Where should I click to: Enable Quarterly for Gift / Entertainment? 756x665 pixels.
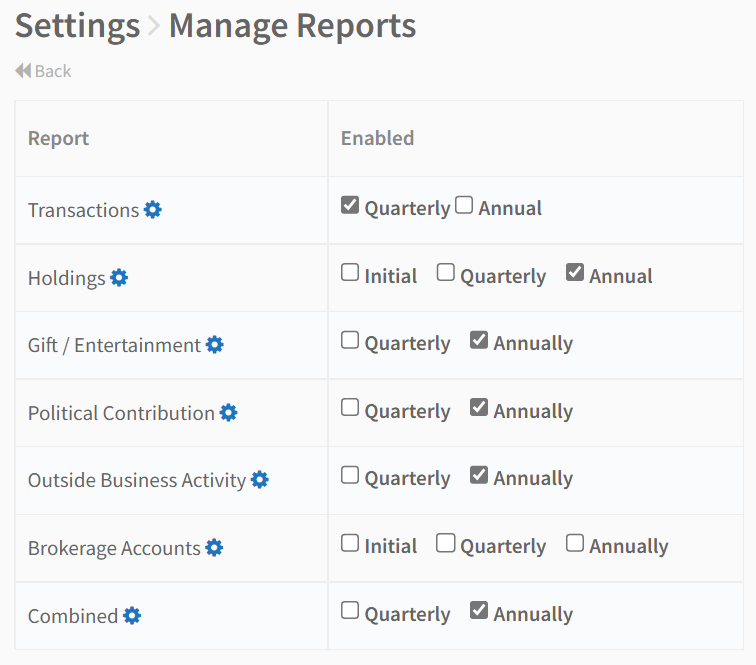click(x=350, y=339)
